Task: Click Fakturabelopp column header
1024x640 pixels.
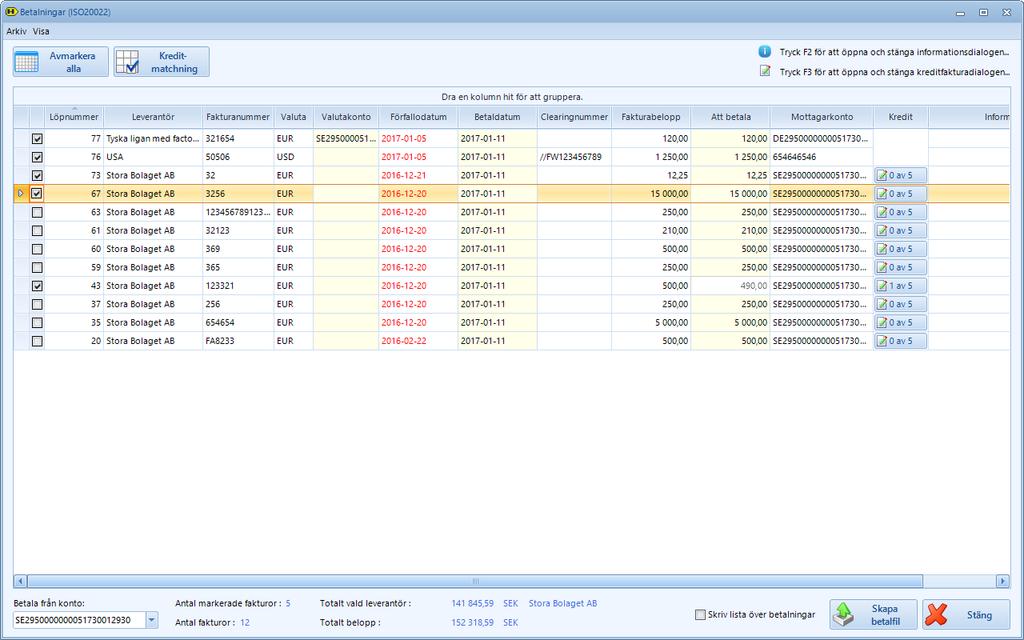Action: coord(650,117)
